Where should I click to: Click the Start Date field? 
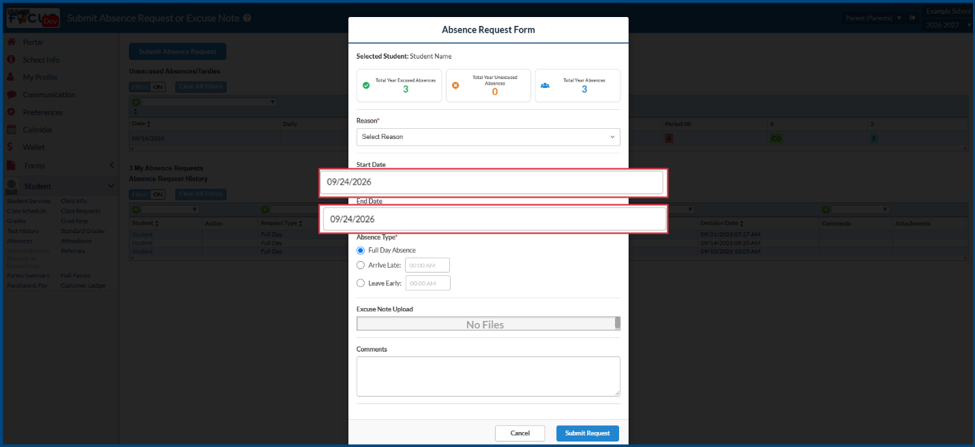[492, 183]
